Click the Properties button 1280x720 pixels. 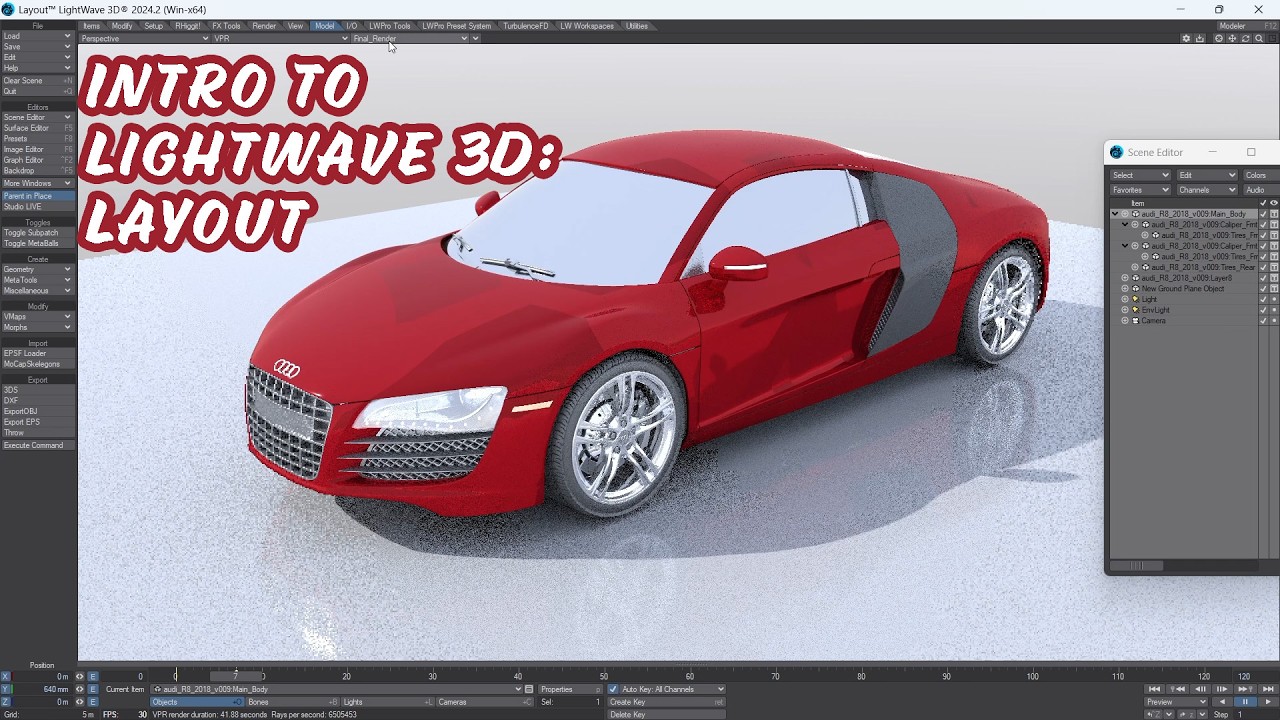[570, 689]
